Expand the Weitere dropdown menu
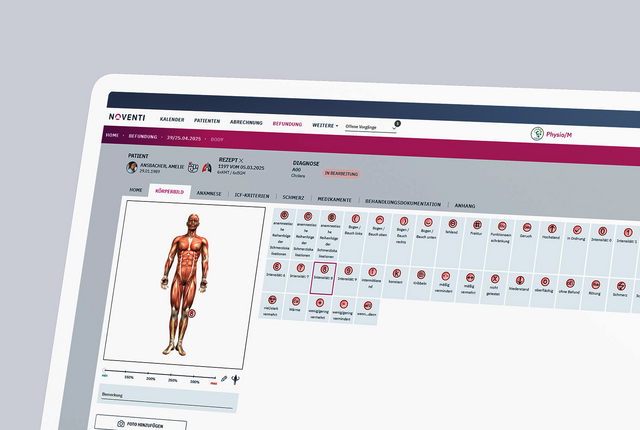This screenshot has width=640, height=430. [x=325, y=125]
